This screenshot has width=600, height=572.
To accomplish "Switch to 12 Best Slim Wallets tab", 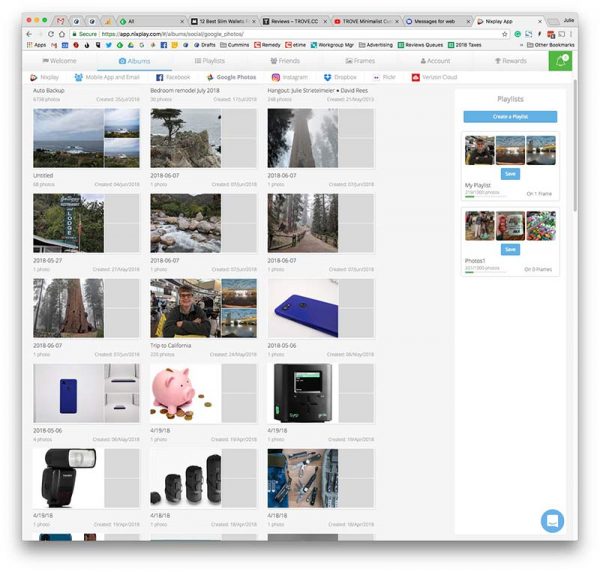I will (224, 21).
